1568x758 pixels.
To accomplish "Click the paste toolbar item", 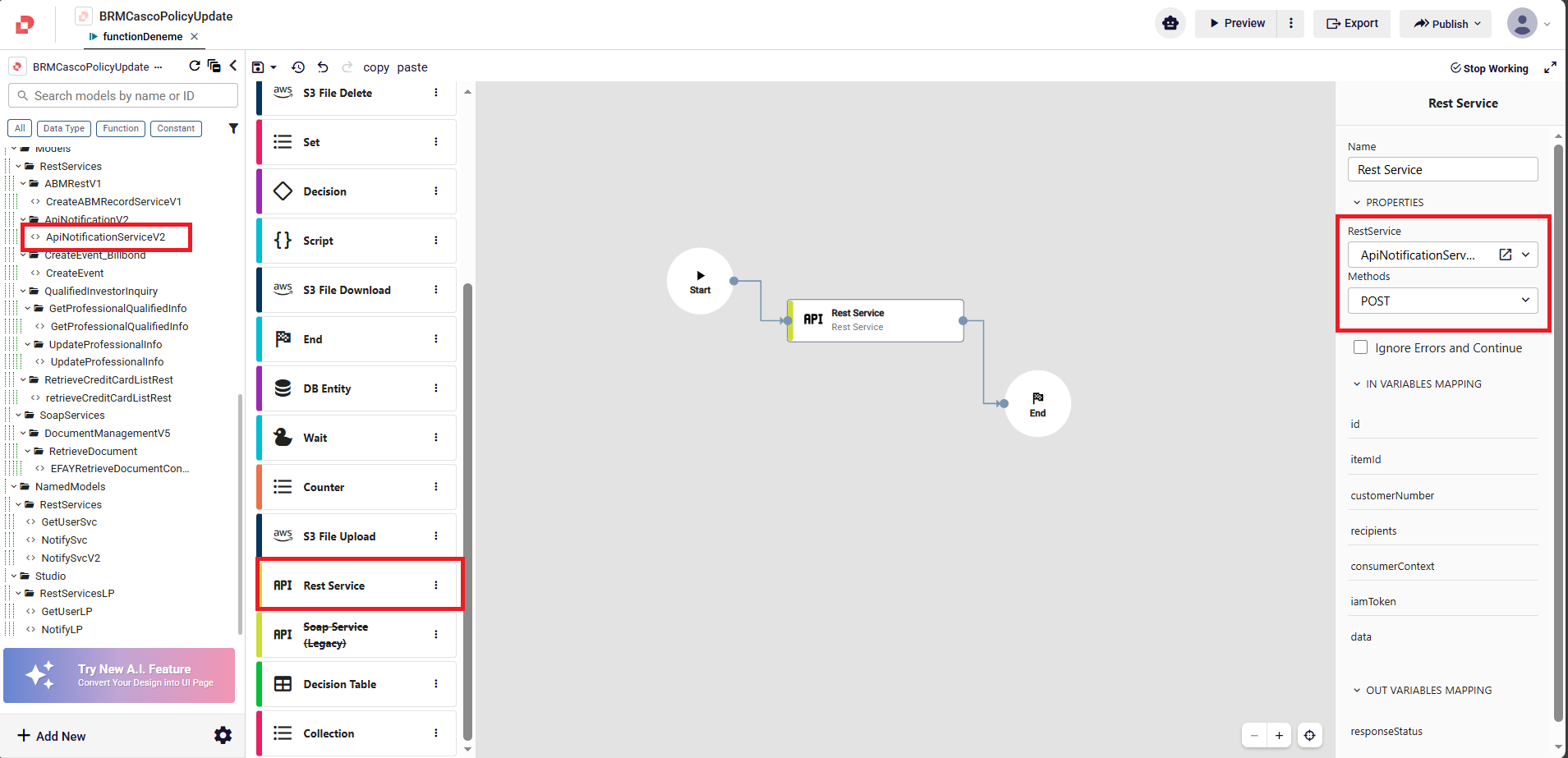I will point(412,67).
